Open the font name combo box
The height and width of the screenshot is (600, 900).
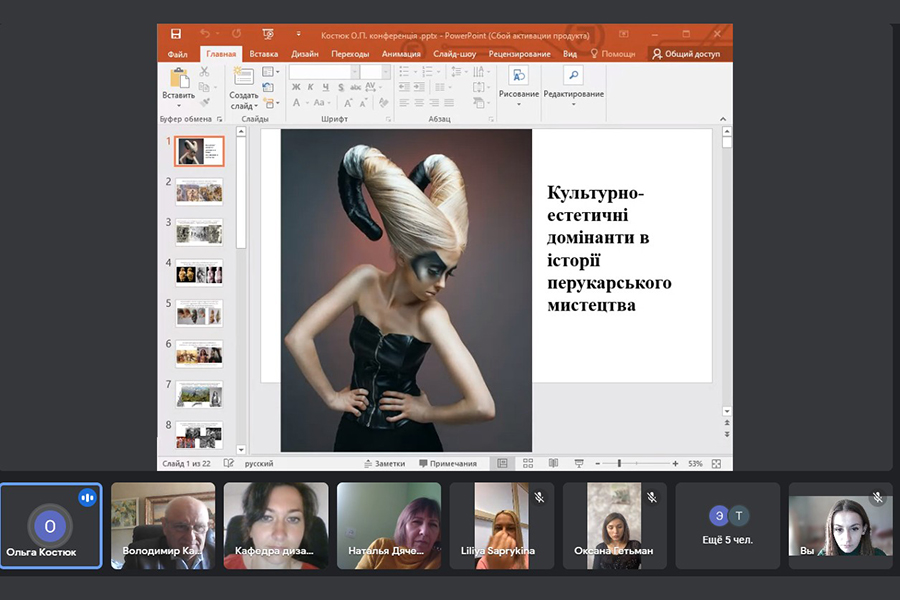tap(322, 72)
